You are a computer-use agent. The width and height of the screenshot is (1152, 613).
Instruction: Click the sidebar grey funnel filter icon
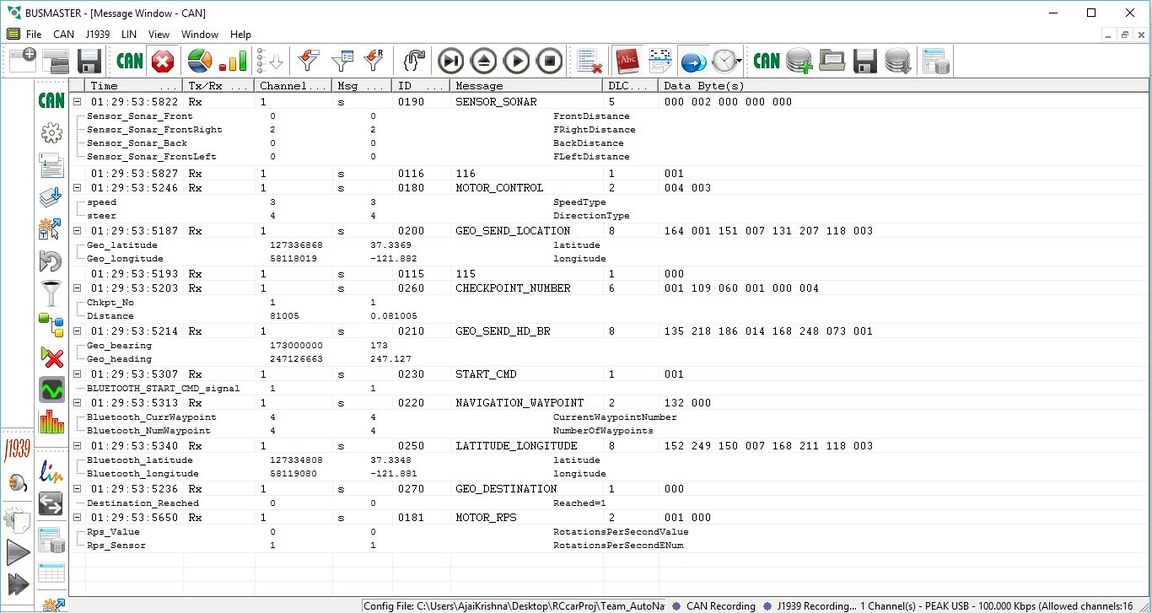tap(51, 293)
